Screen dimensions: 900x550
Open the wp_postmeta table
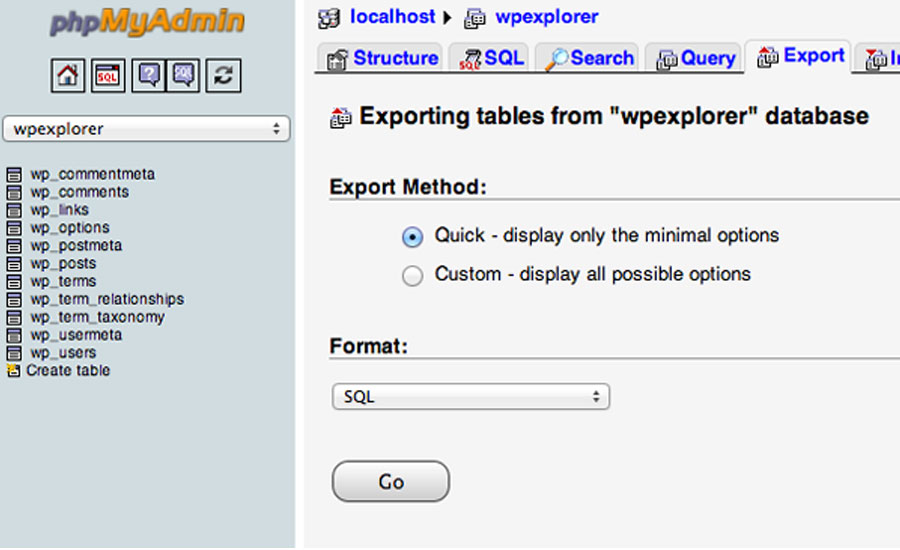tap(76, 245)
